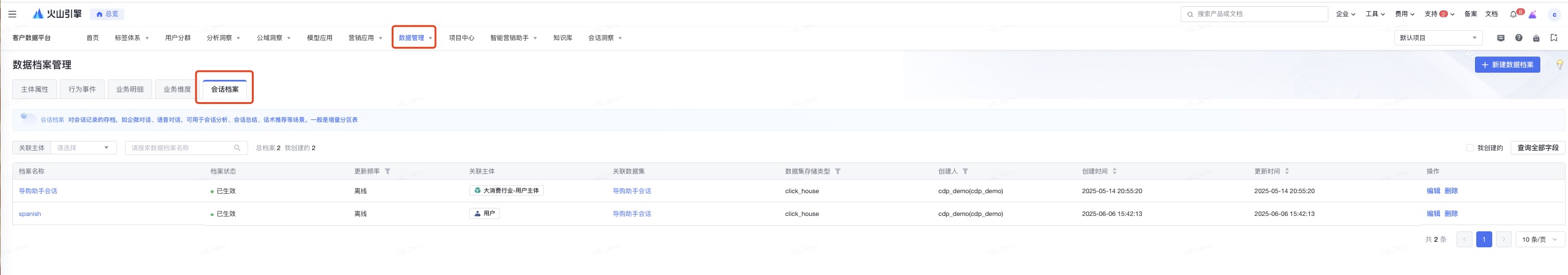Go to previous page arrow
Viewport: 1568px width, 275px height.
pos(1464,239)
